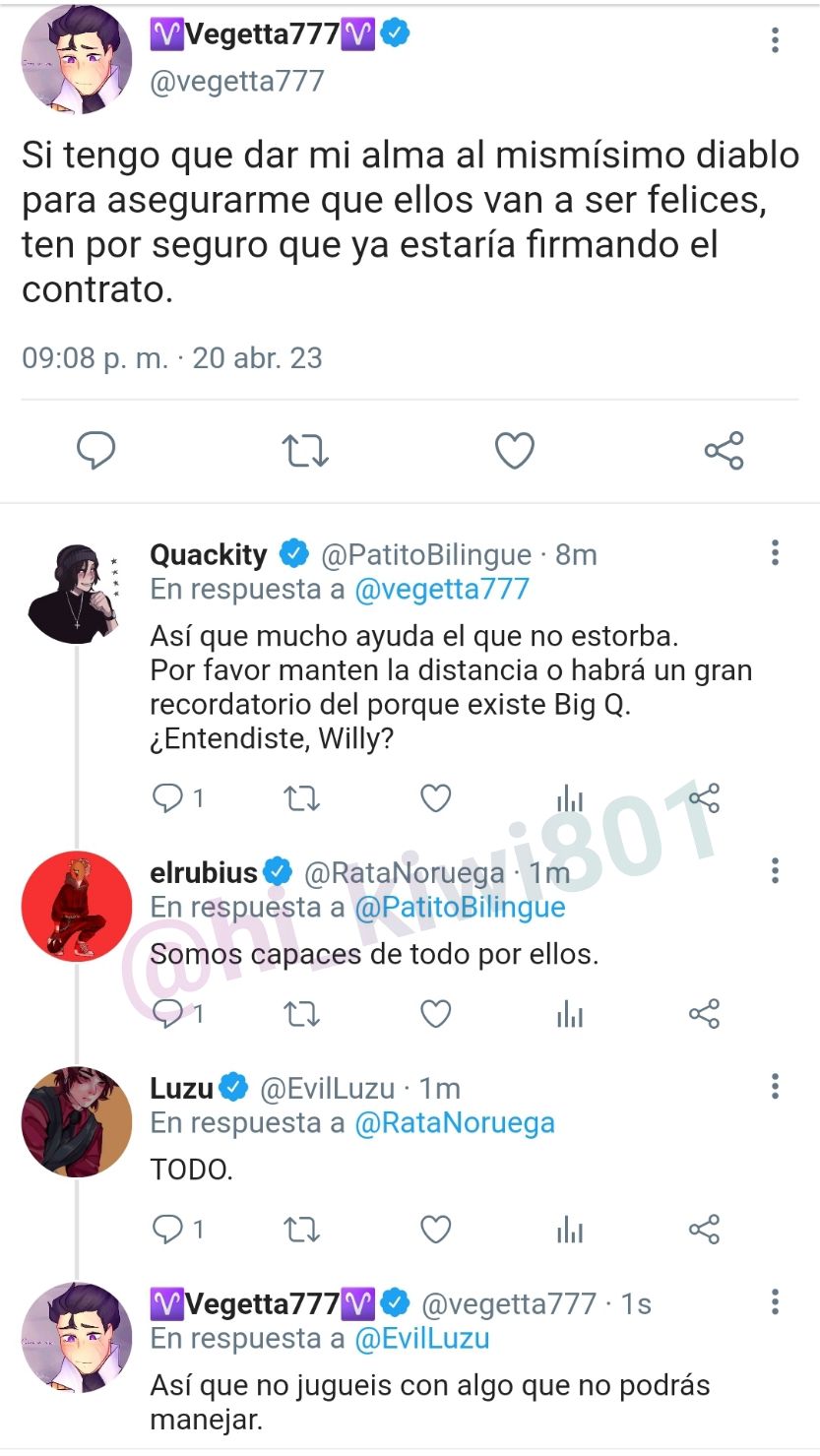Viewport: 820px width, 1456px height.
Task: Open elrubius's red avatar
Action: point(76,906)
